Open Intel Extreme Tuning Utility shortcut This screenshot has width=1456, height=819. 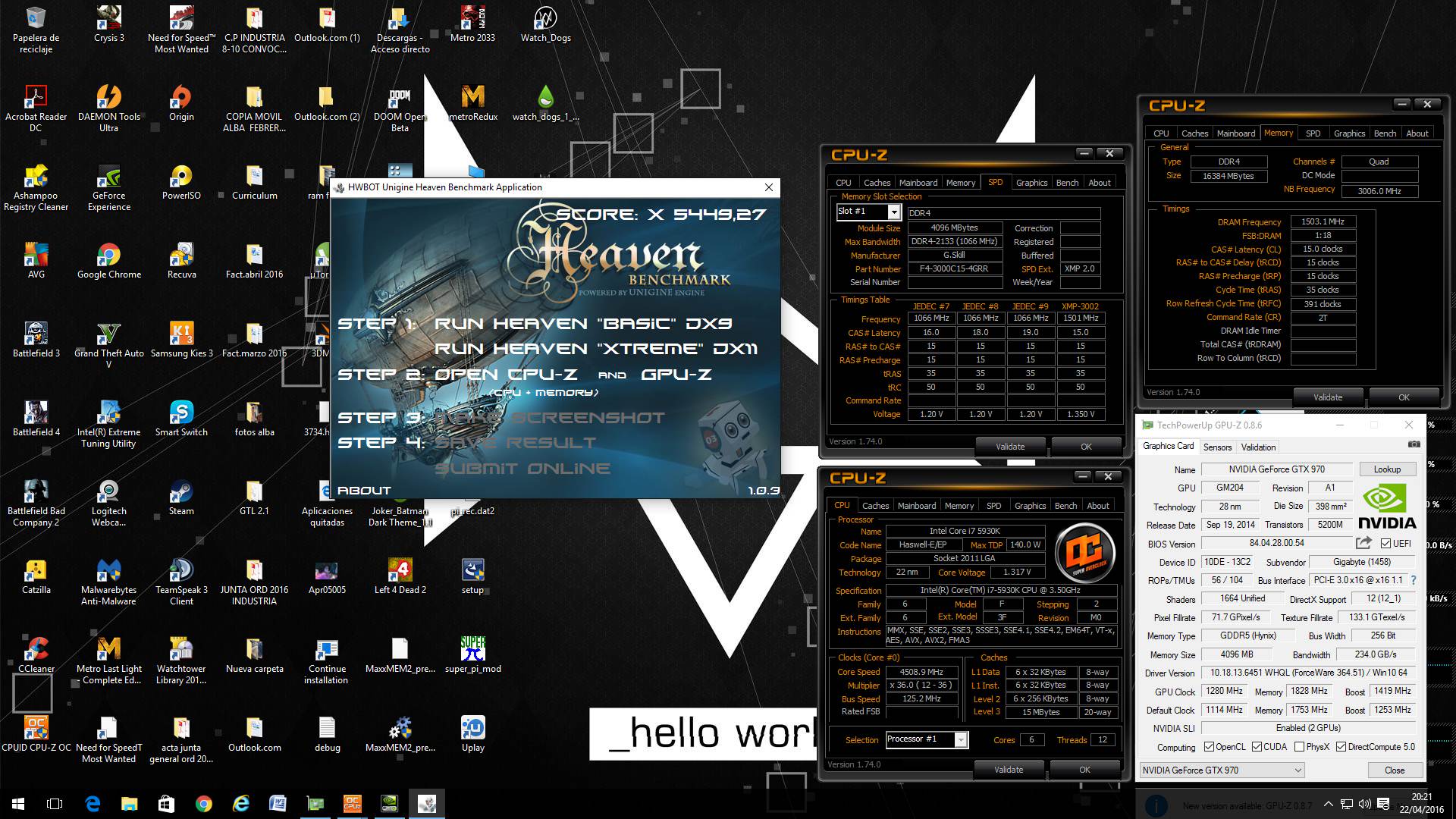click(108, 424)
